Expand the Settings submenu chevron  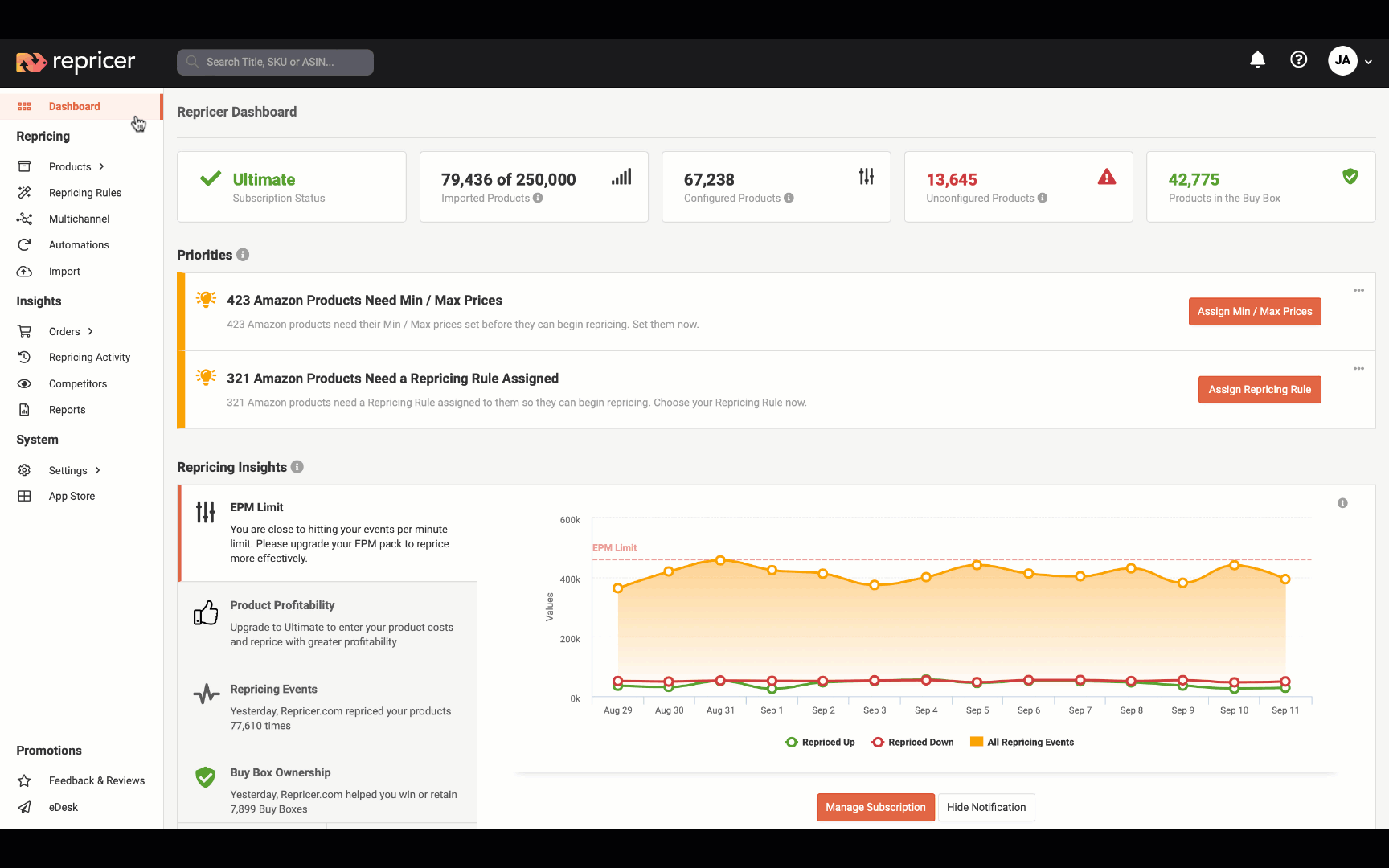[97, 470]
